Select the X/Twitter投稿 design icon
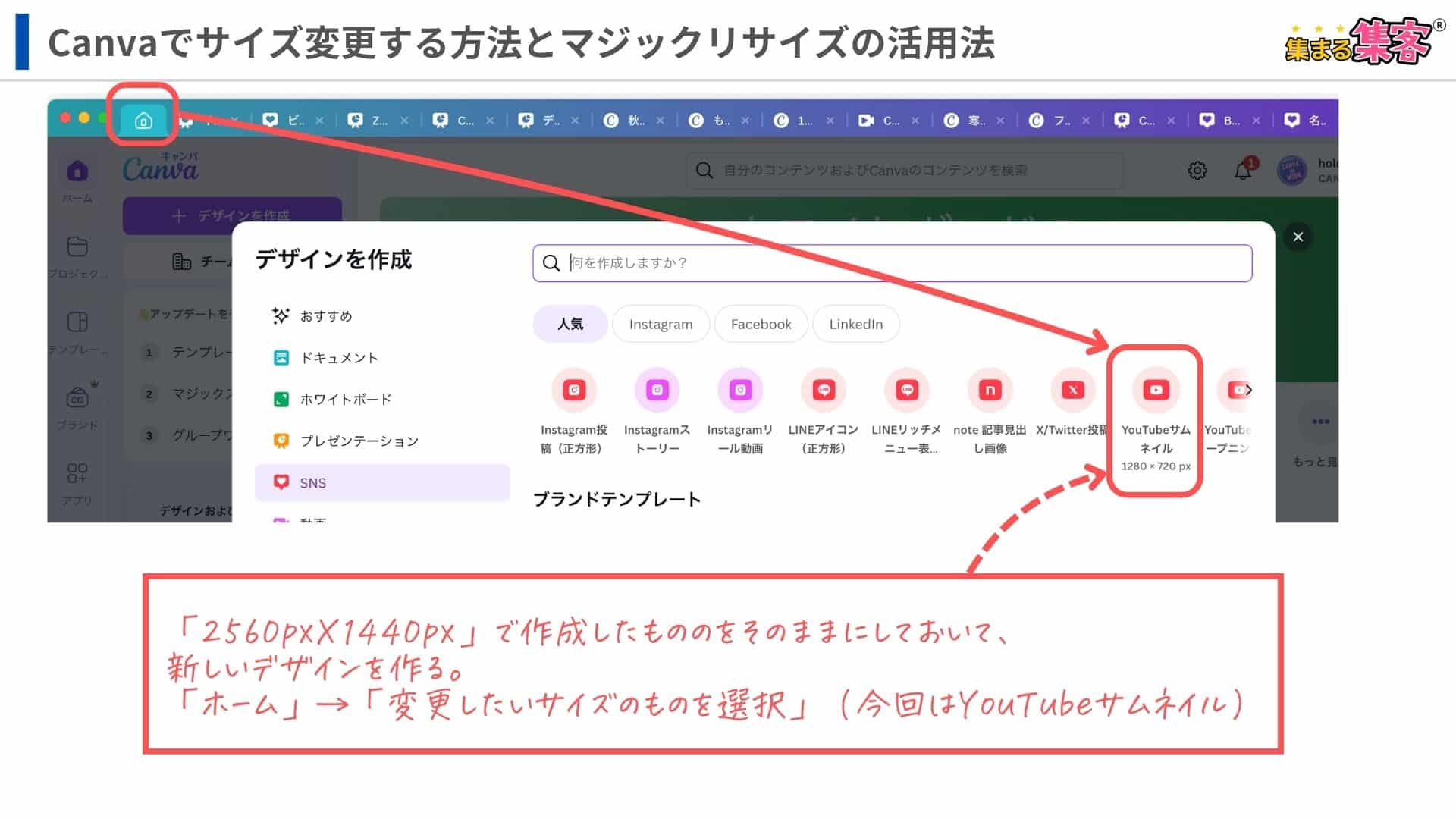 [1072, 390]
